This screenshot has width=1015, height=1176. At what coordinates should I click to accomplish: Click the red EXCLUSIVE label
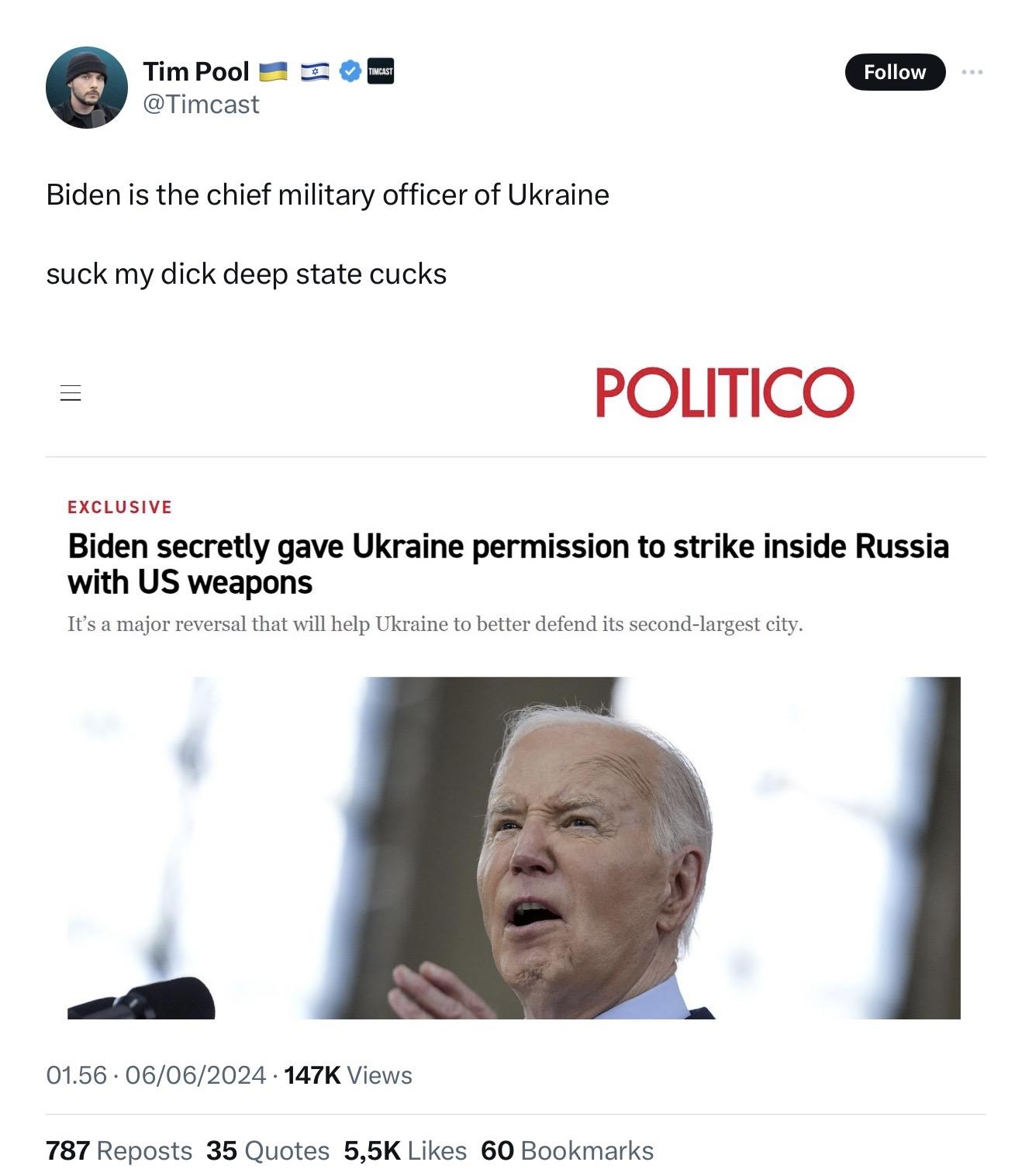(x=120, y=507)
